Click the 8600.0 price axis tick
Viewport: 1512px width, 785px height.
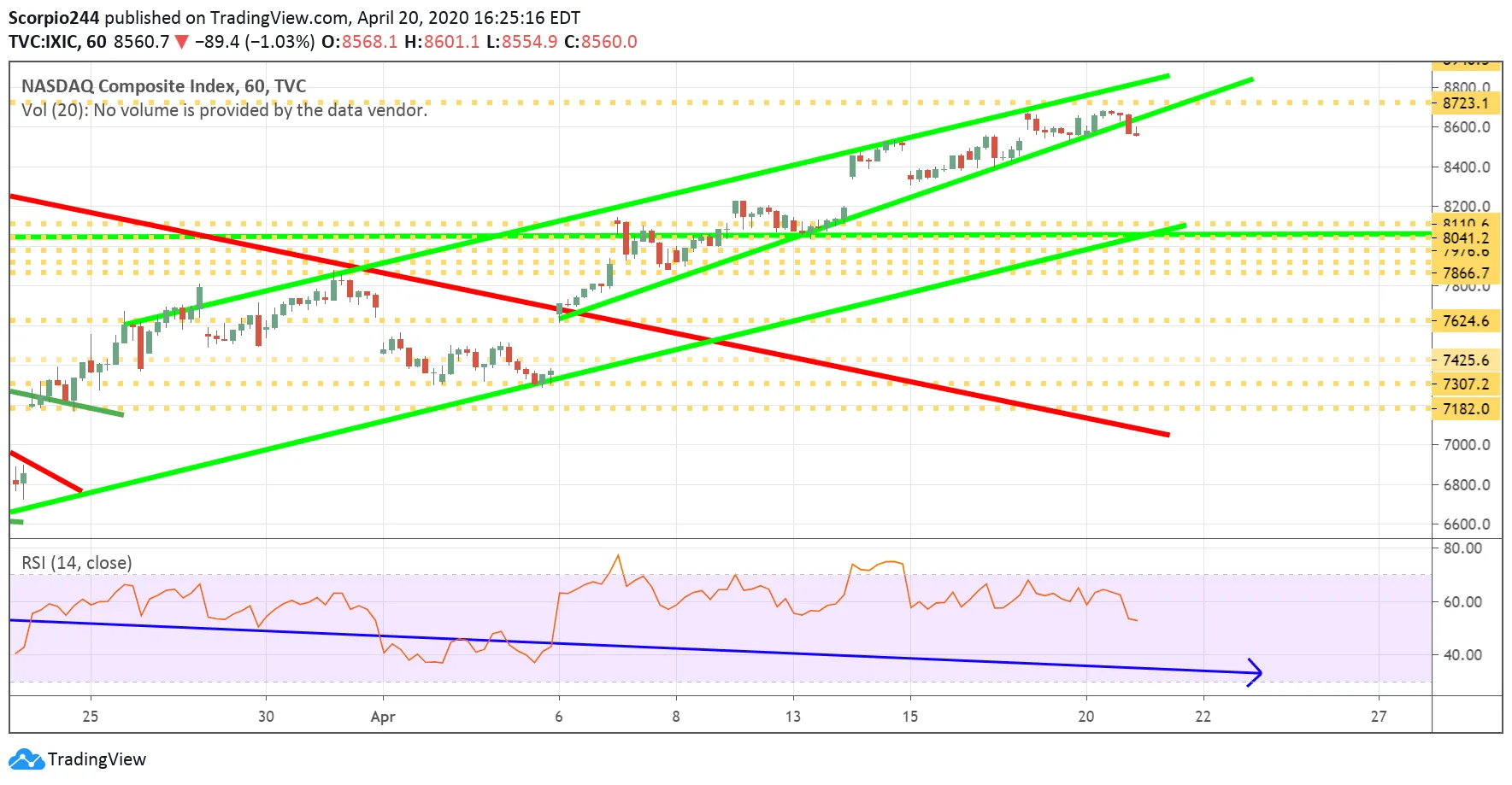pos(1467,127)
